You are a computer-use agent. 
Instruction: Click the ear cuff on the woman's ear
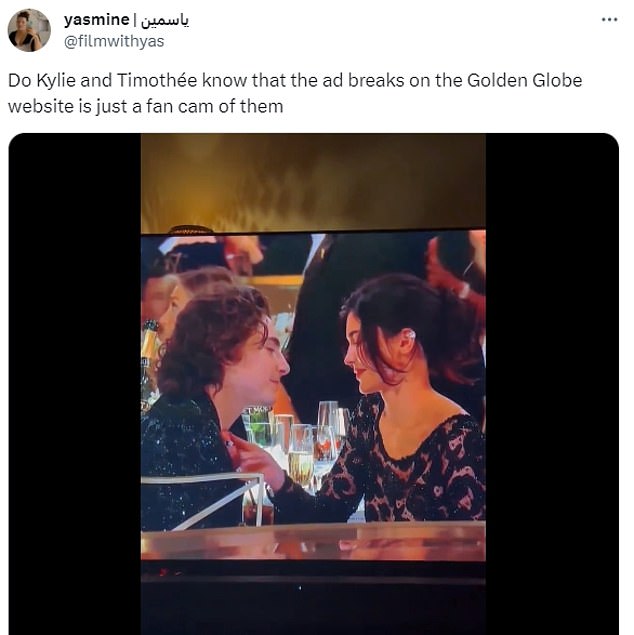pyautogui.click(x=411, y=336)
